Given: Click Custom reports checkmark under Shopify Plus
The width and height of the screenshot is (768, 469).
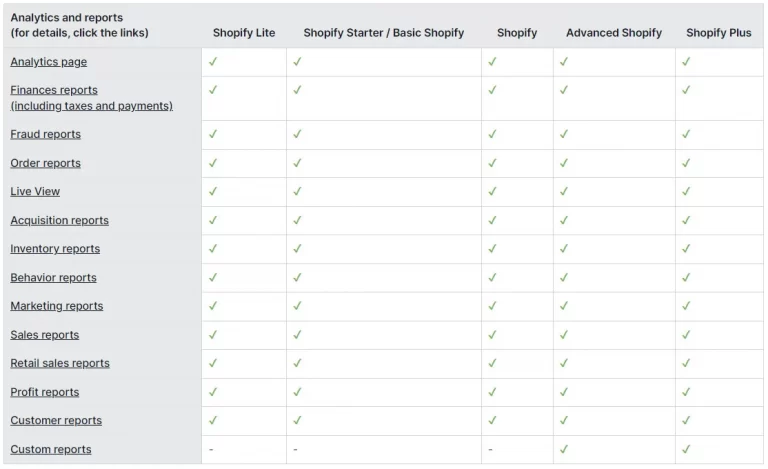Looking at the screenshot, I should pyautogui.click(x=686, y=449).
